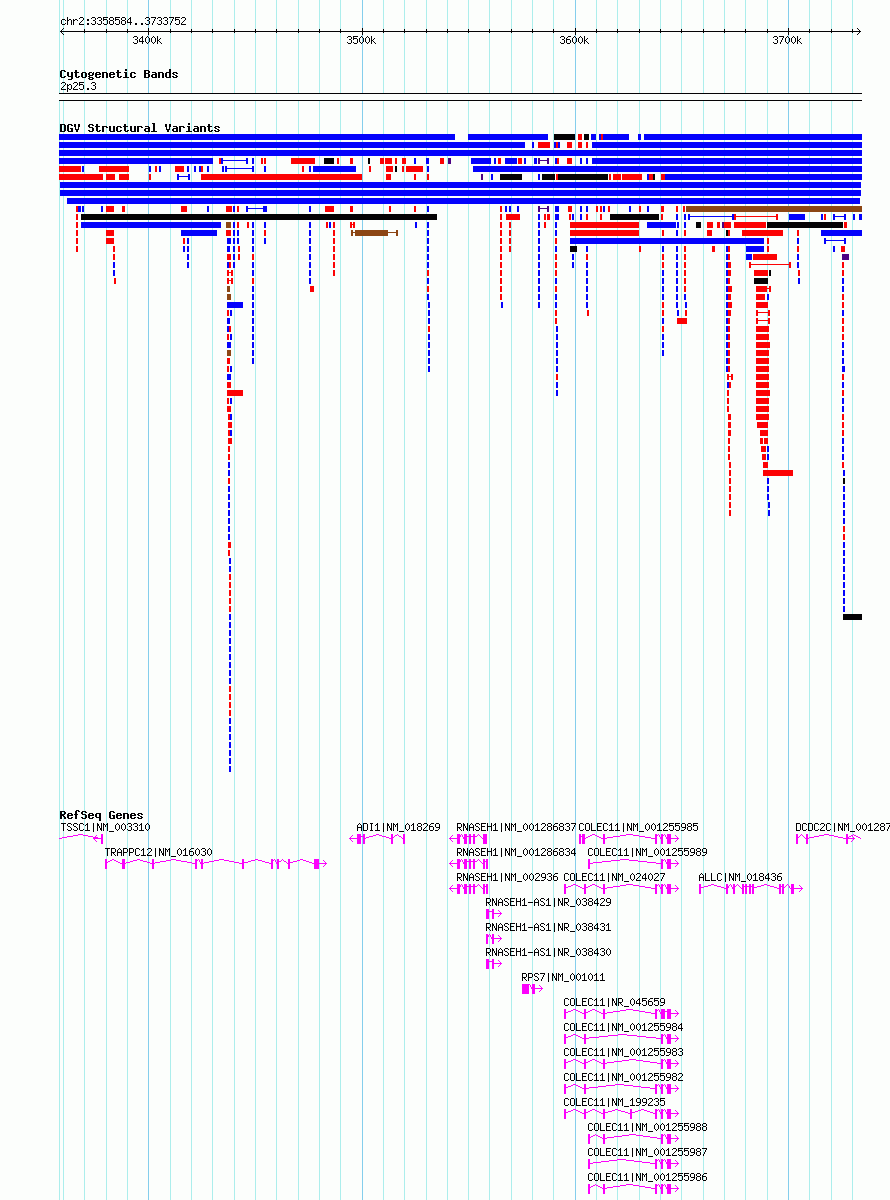Viewport: 890px width, 1200px height.
Task: Click the 3400k ruler tick label
Action: tap(146, 41)
